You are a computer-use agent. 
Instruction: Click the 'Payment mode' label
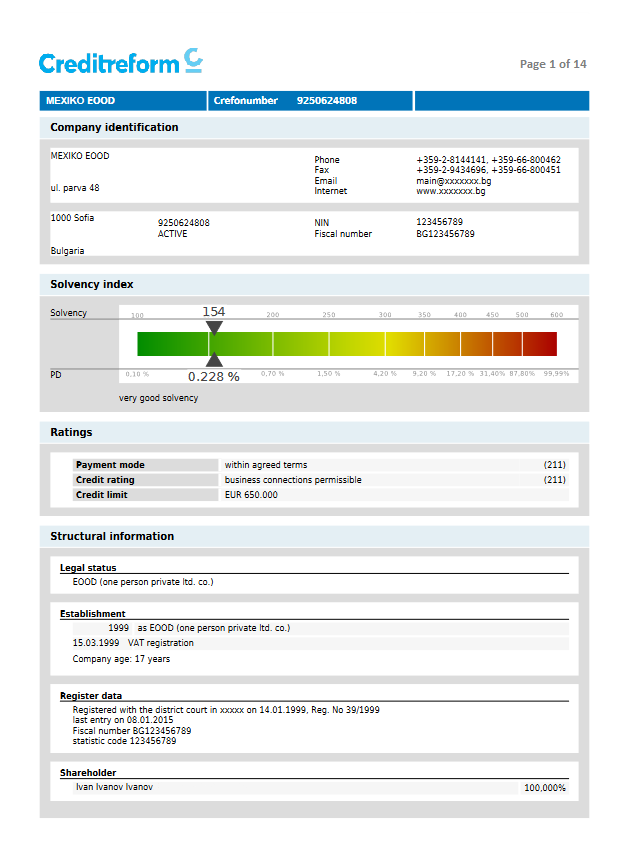[x=110, y=465]
